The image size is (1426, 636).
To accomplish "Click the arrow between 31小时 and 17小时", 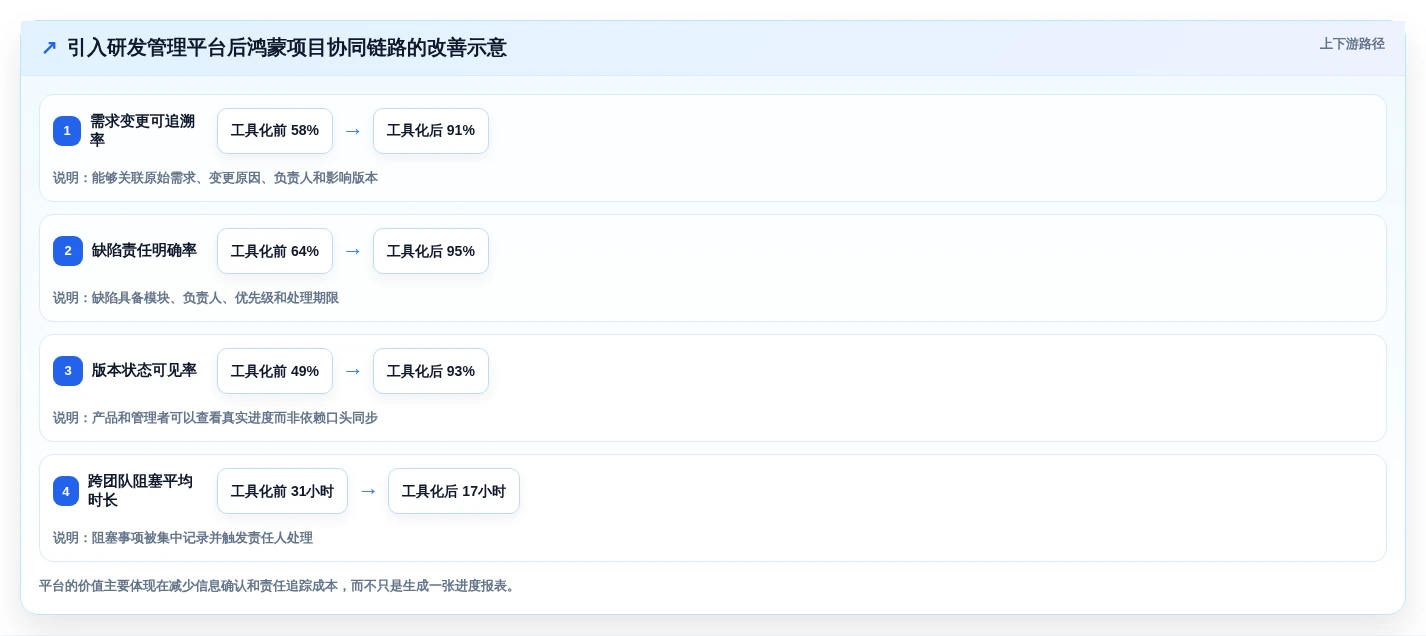I will [368, 491].
